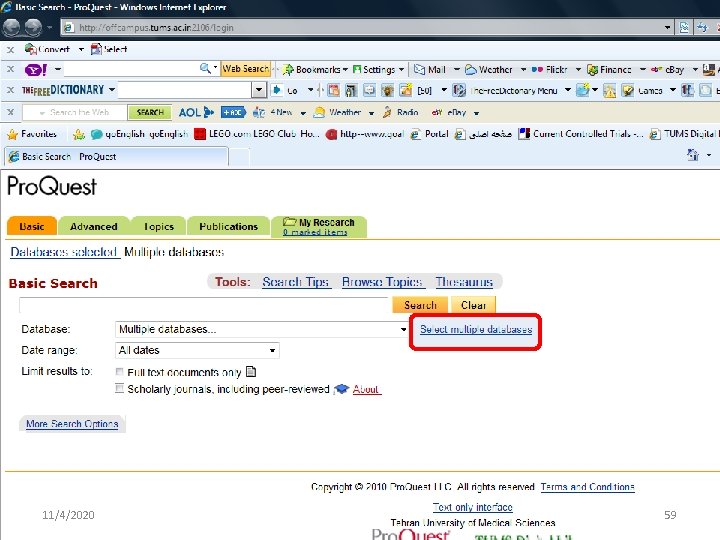
Task: Click the address bar URL field
Action: [363, 28]
